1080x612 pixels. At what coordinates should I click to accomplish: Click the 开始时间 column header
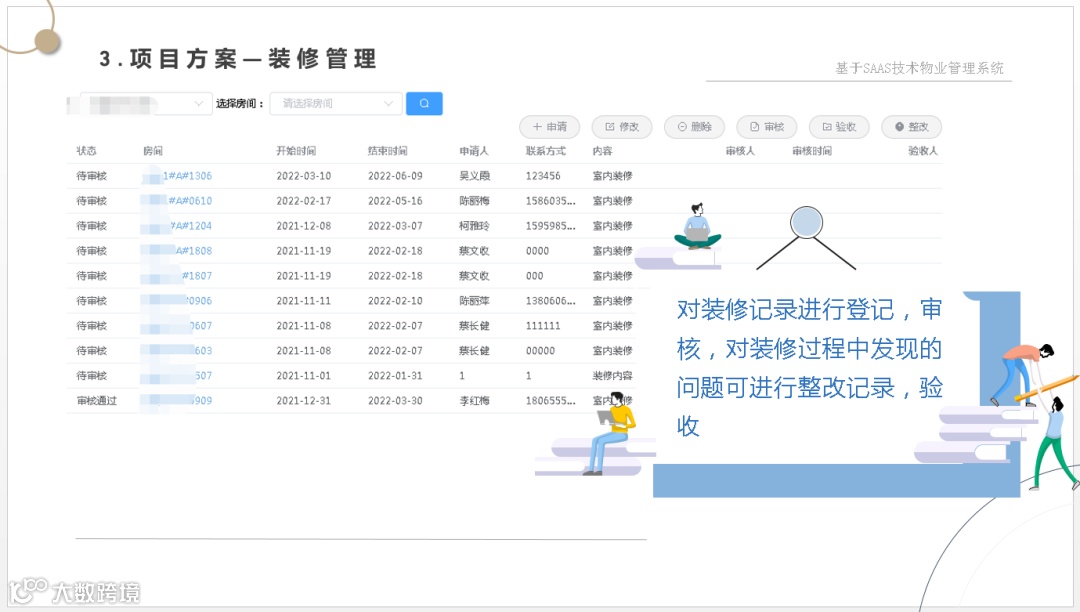pyautogui.click(x=296, y=151)
